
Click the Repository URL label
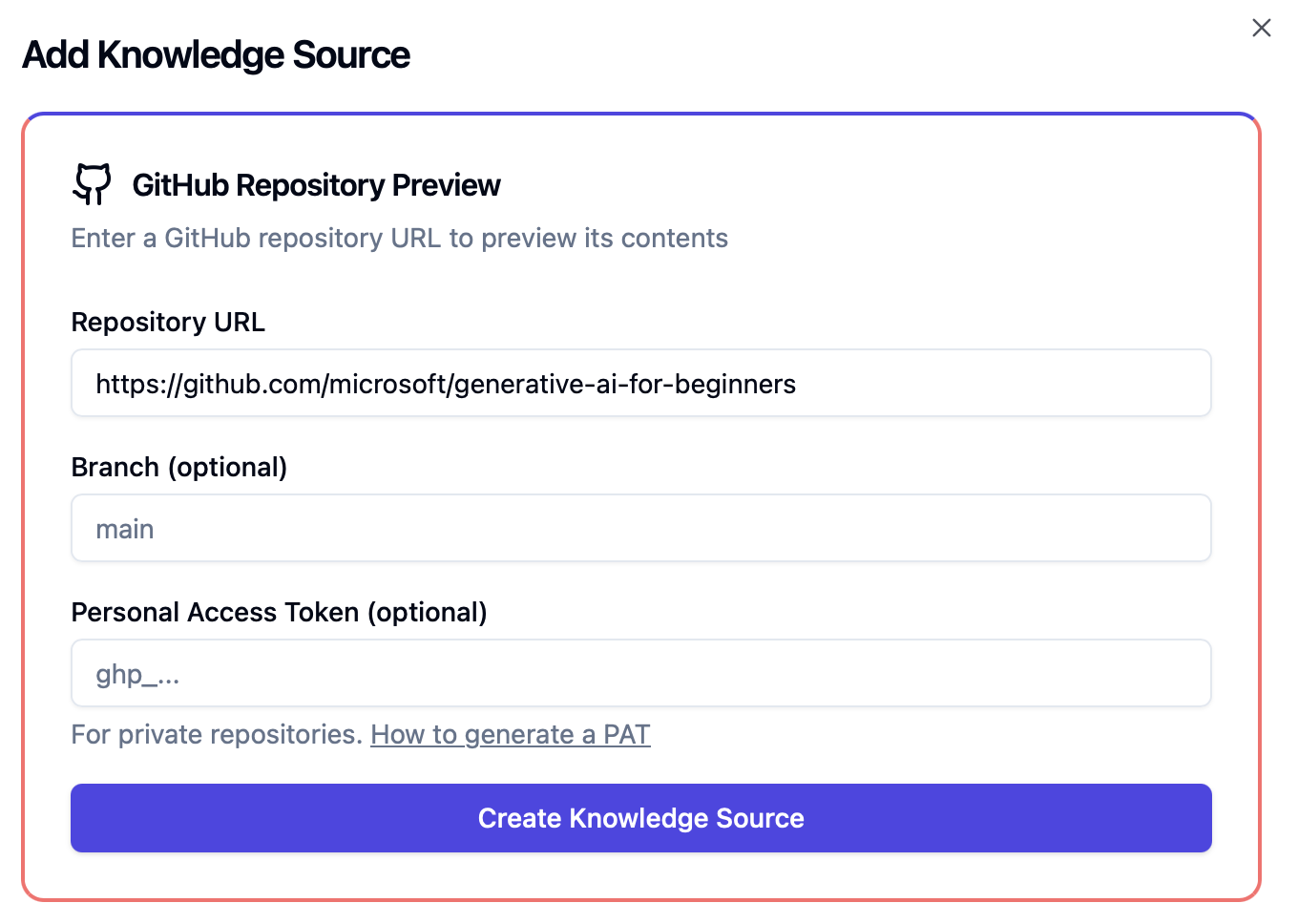coord(168,322)
